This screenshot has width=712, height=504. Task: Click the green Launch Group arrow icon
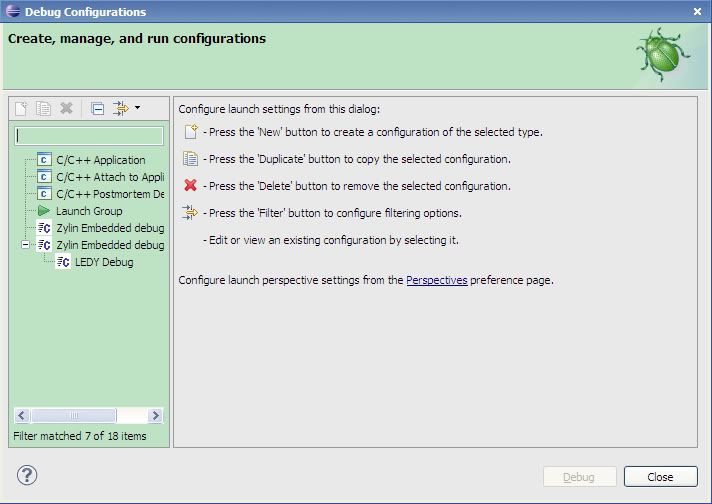tap(44, 211)
